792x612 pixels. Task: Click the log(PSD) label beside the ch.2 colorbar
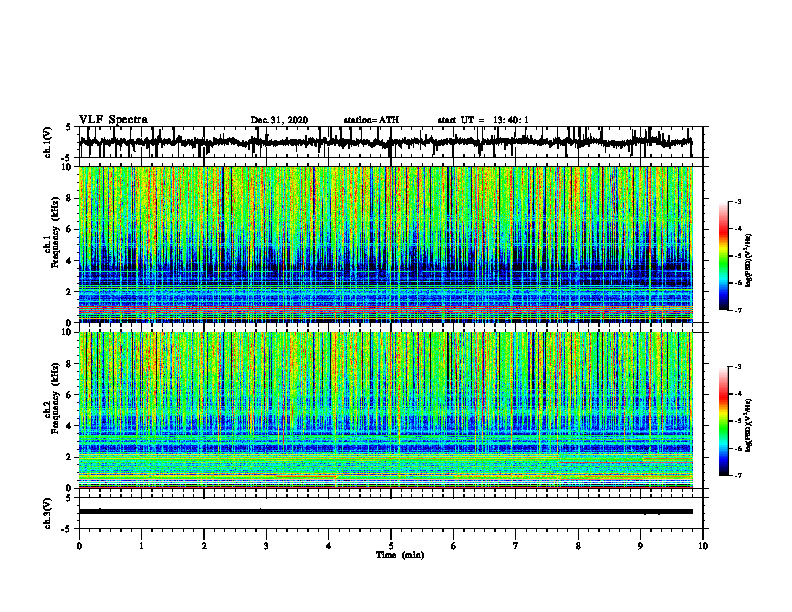(749, 425)
